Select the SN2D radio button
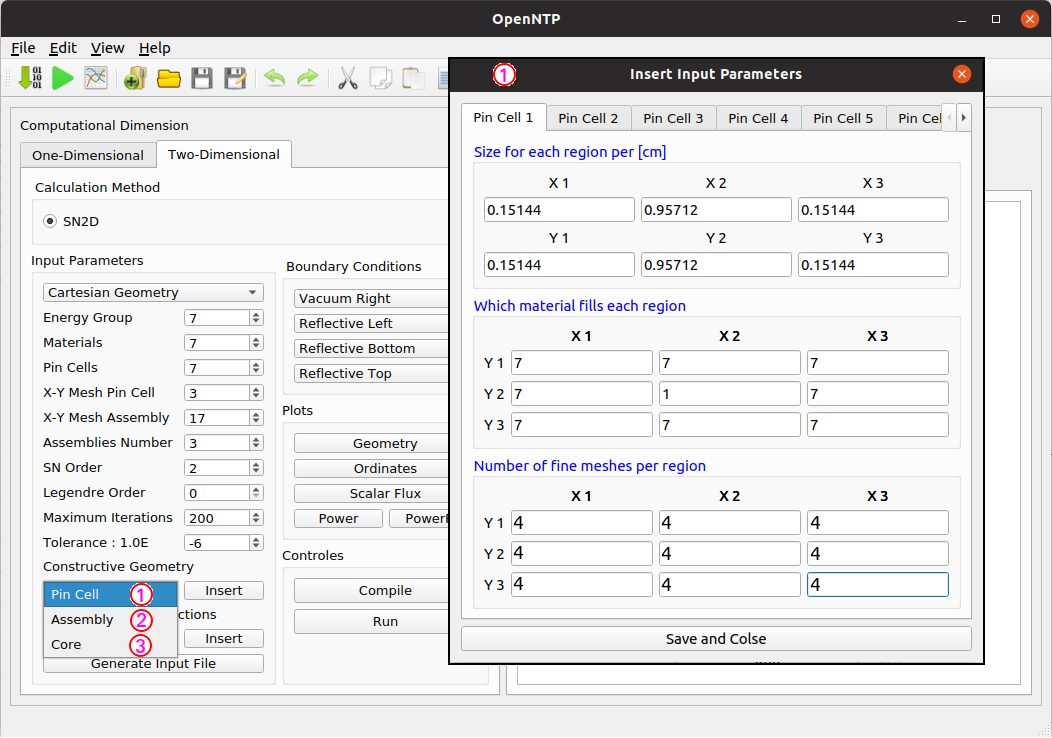 [50, 221]
